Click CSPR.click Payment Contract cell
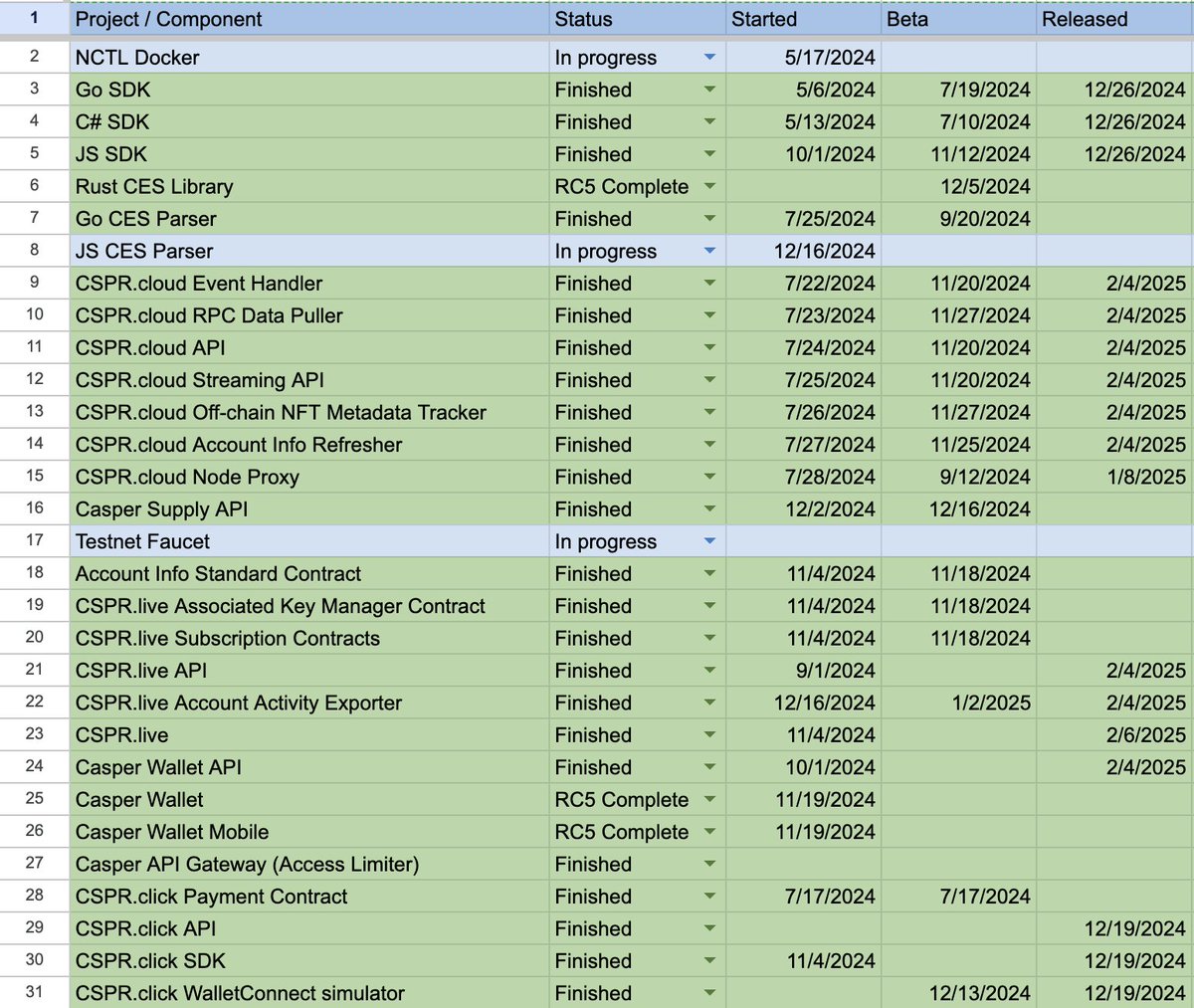1194x1008 pixels. point(308,897)
